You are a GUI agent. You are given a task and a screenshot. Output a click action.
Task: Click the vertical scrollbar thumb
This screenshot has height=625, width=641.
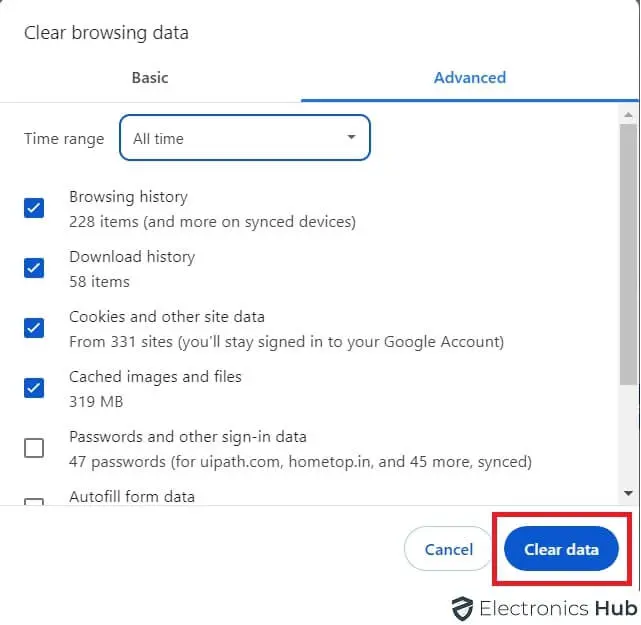coord(628,254)
